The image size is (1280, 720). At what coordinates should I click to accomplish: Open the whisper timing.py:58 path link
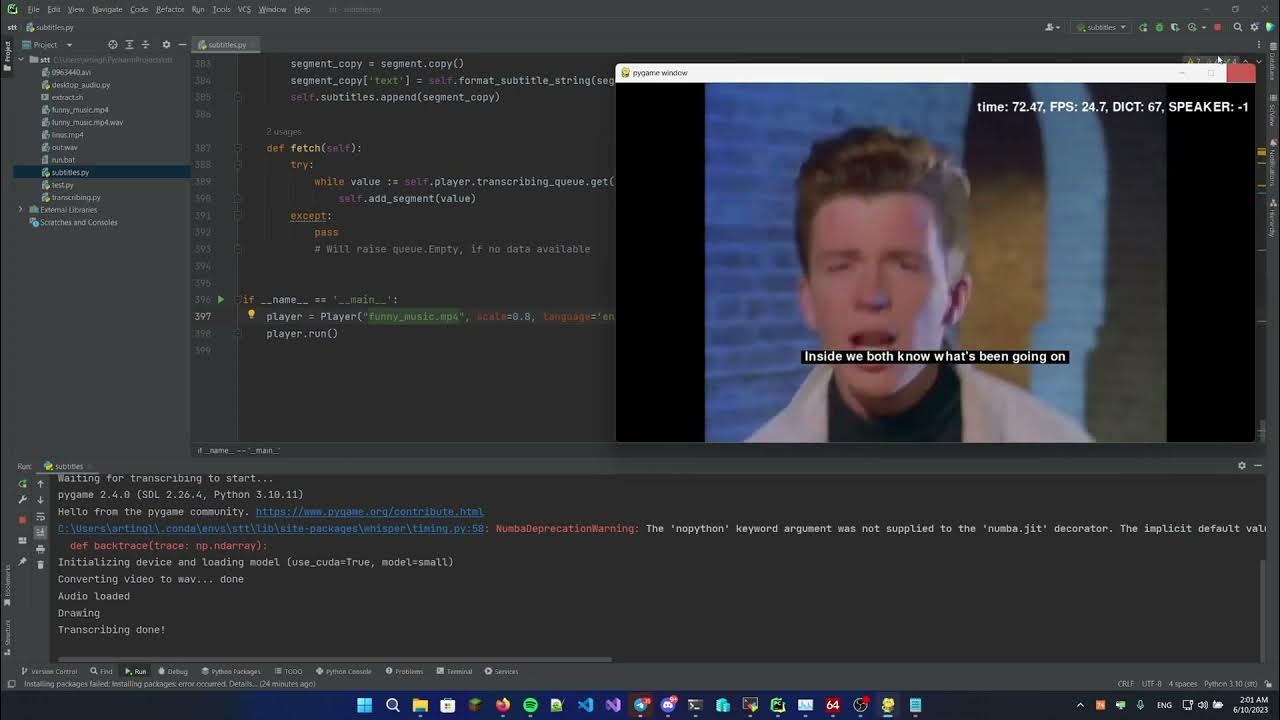271,528
